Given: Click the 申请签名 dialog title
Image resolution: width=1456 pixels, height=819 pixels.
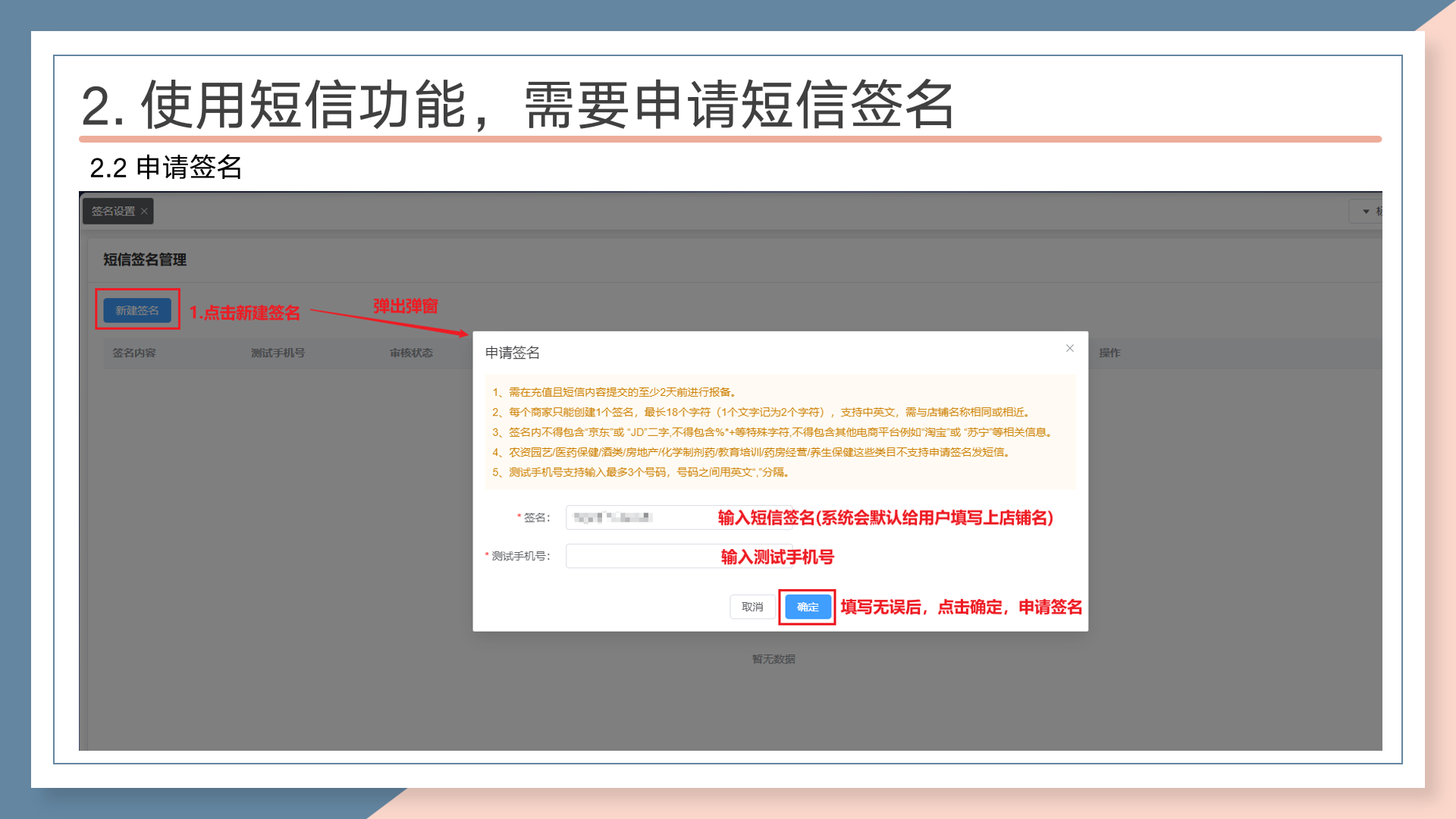Looking at the screenshot, I should pos(513,353).
